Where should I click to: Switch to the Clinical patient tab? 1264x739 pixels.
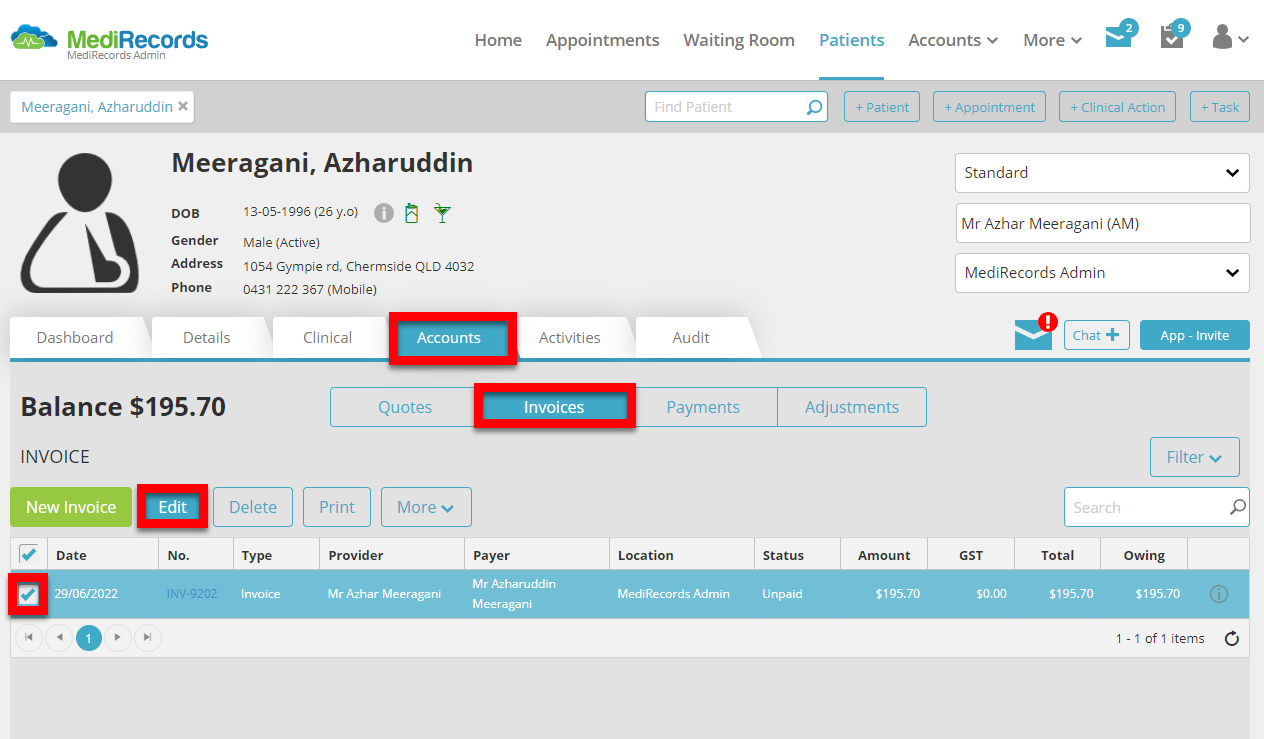(328, 338)
